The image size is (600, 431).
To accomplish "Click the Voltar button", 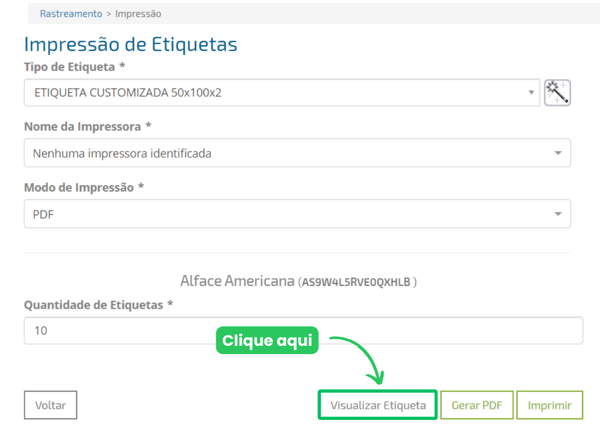I will (51, 405).
